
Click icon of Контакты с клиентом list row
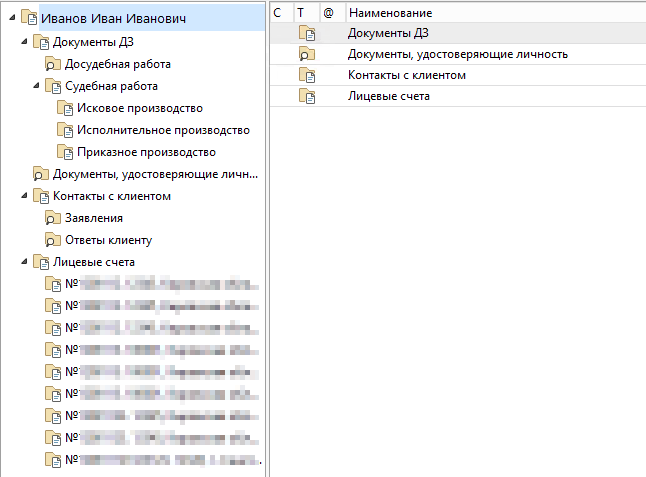309,76
